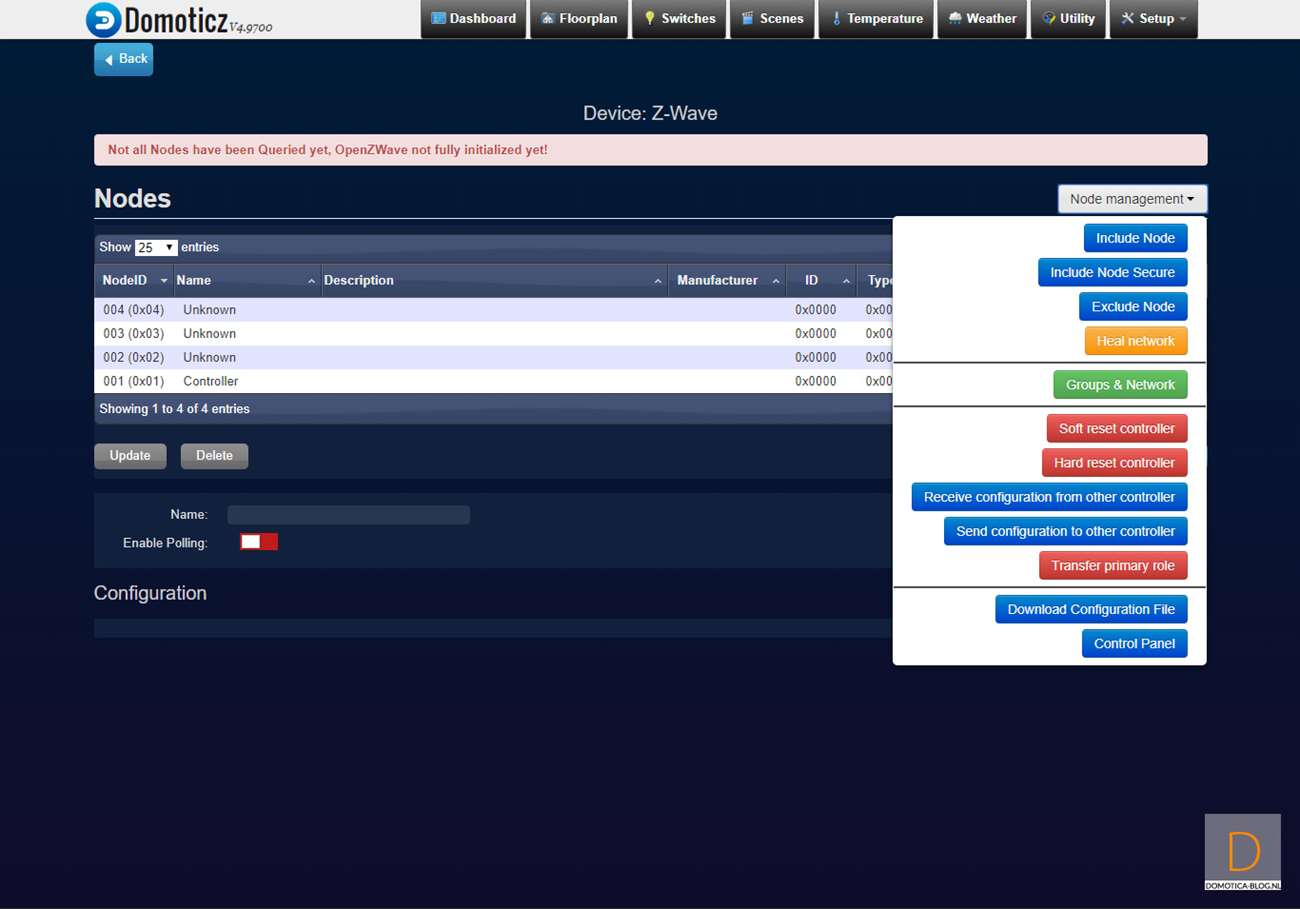Sort table by NodeID column
Viewport: 1300px width, 909px height.
click(134, 281)
